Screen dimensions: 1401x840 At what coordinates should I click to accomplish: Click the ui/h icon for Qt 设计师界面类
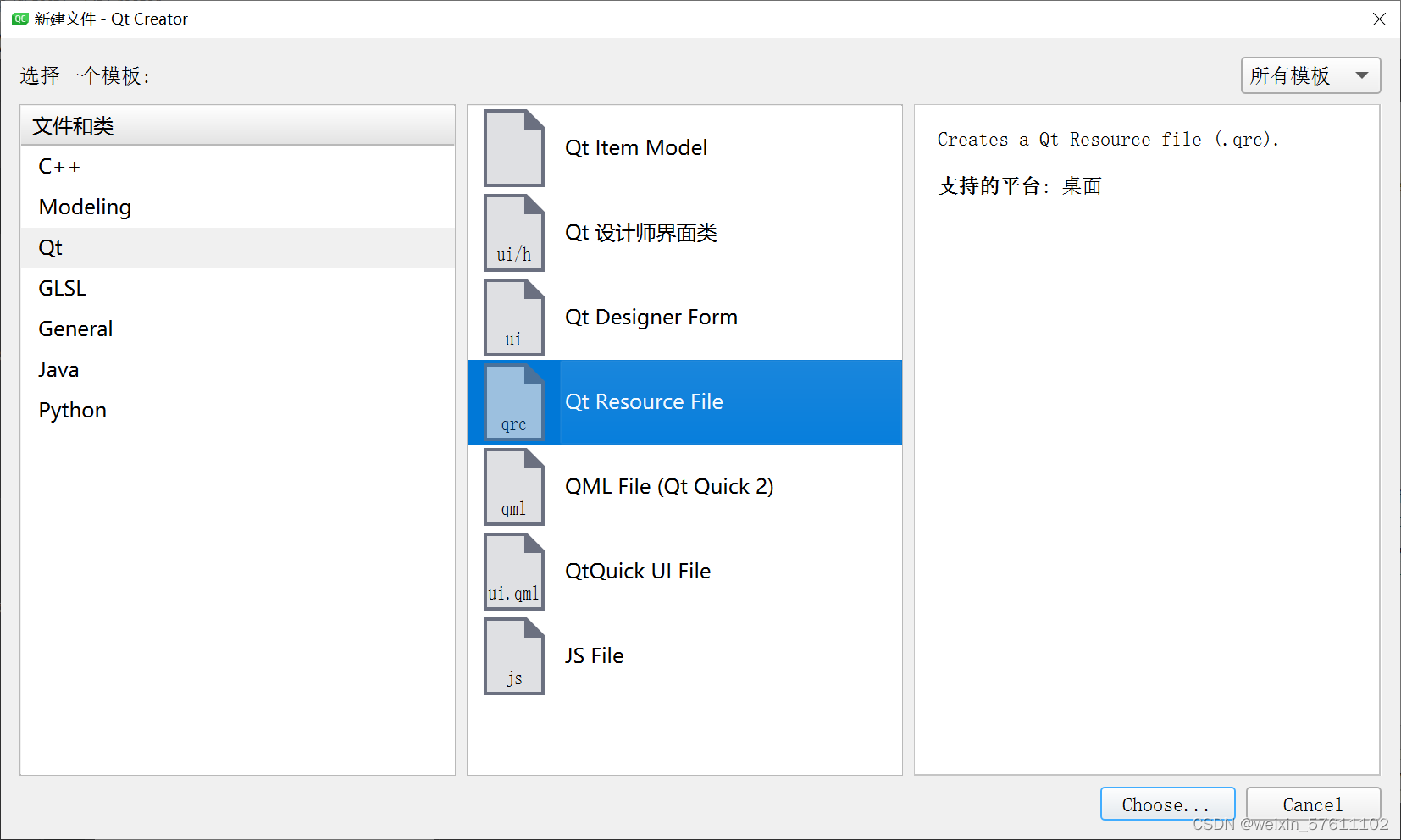coord(513,233)
